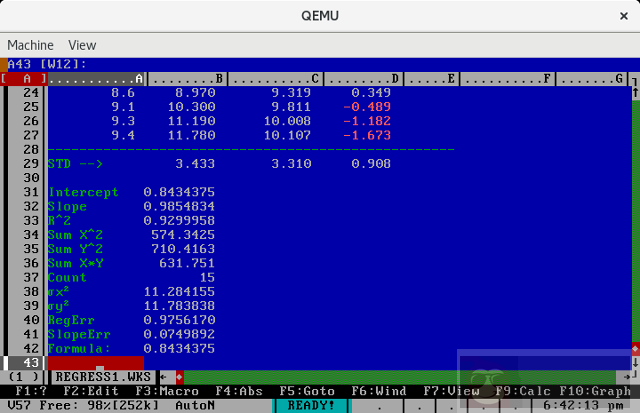Select column D header
Viewport: 640px width, 413px height.
pos(367,78)
